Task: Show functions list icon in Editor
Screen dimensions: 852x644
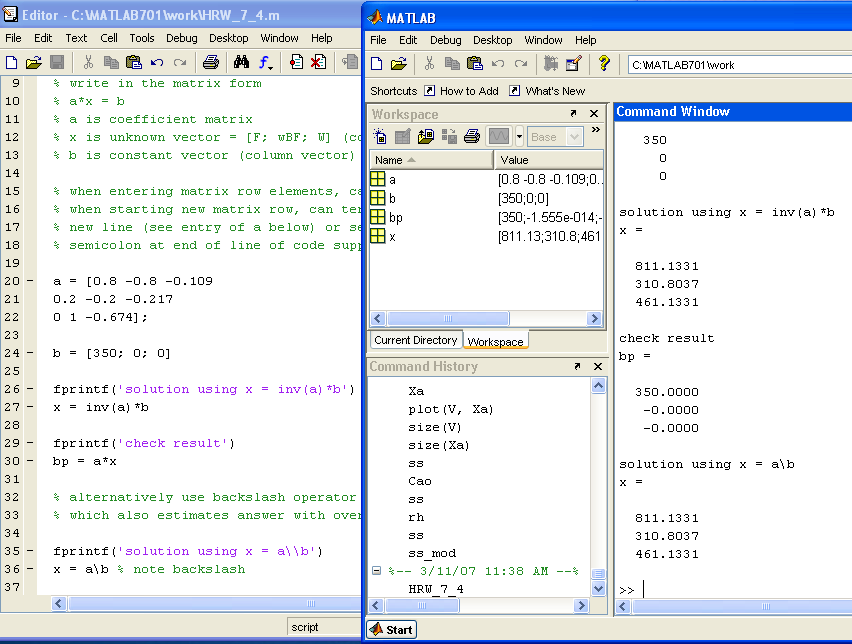Action: (x=265, y=62)
